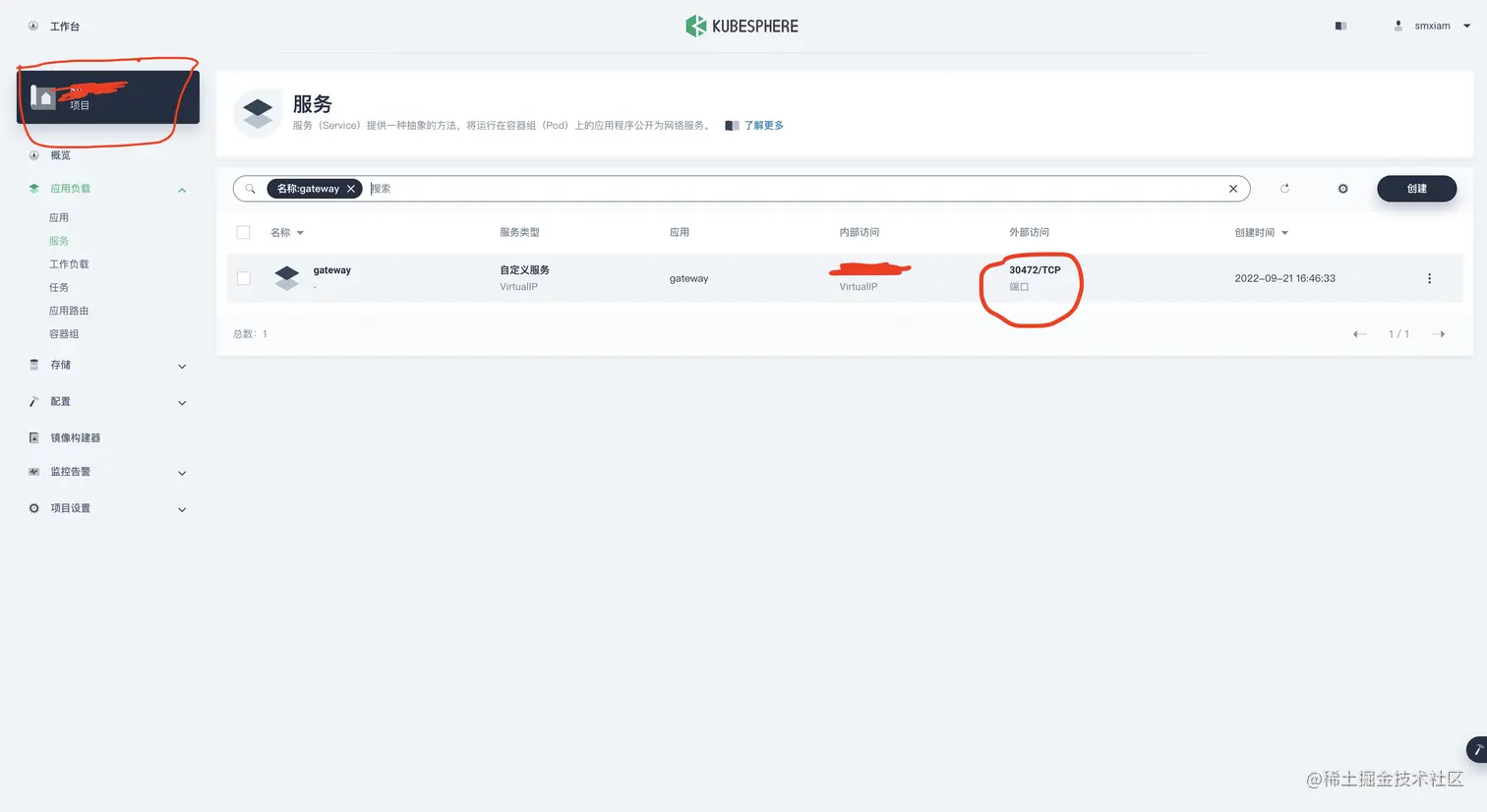Refresh the services list
The width and height of the screenshot is (1487, 812).
[x=1284, y=189]
